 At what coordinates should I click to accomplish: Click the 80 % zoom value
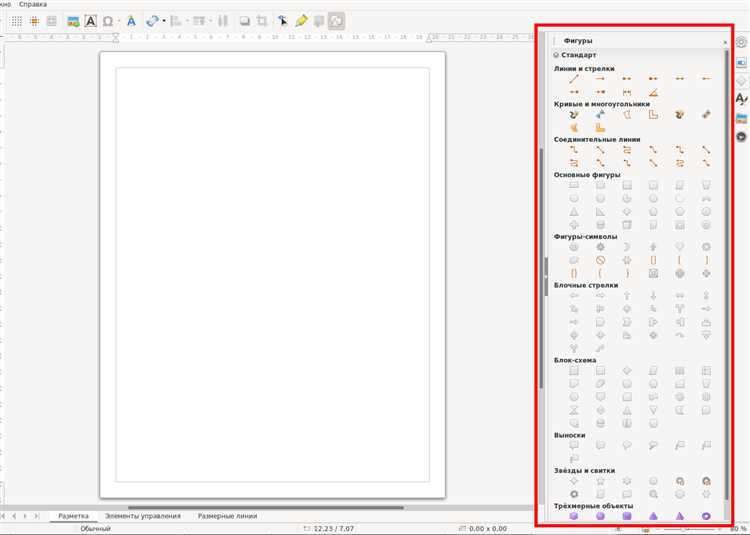[x=738, y=529]
